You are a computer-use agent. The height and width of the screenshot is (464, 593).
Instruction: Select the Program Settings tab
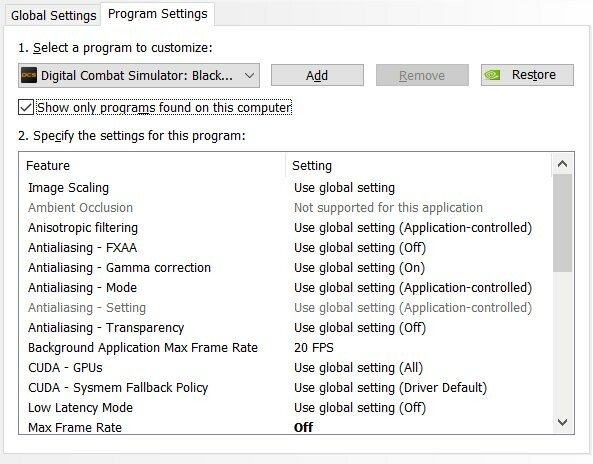tap(158, 14)
